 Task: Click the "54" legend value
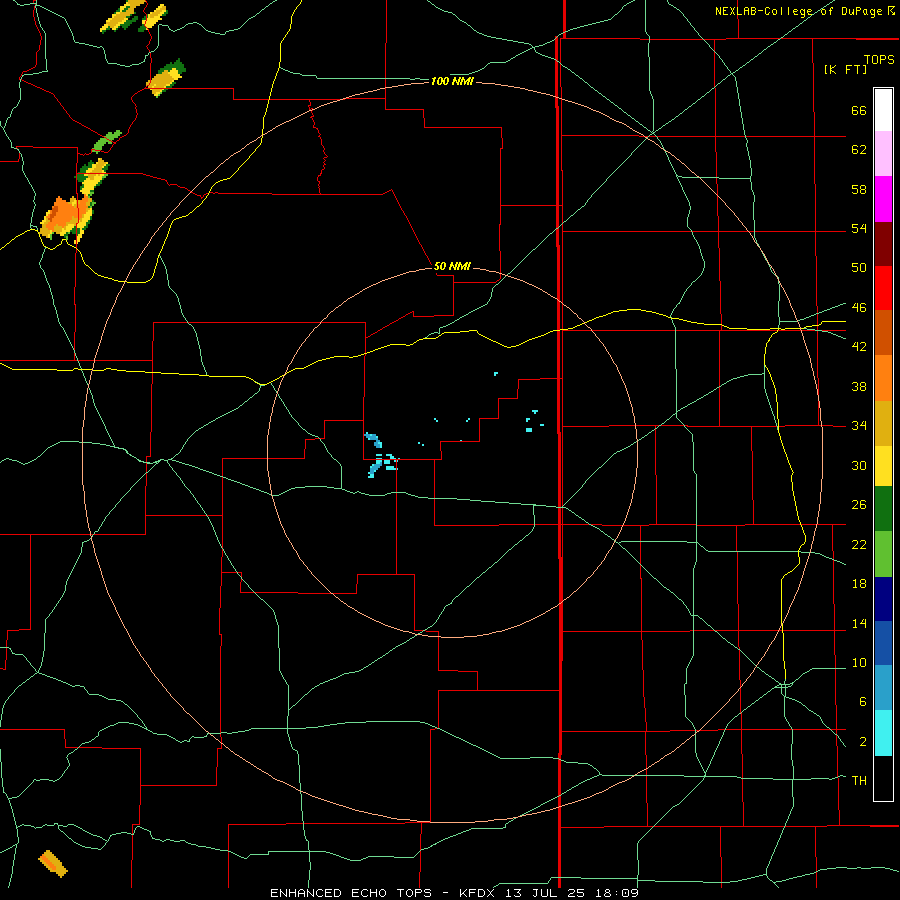point(859,228)
